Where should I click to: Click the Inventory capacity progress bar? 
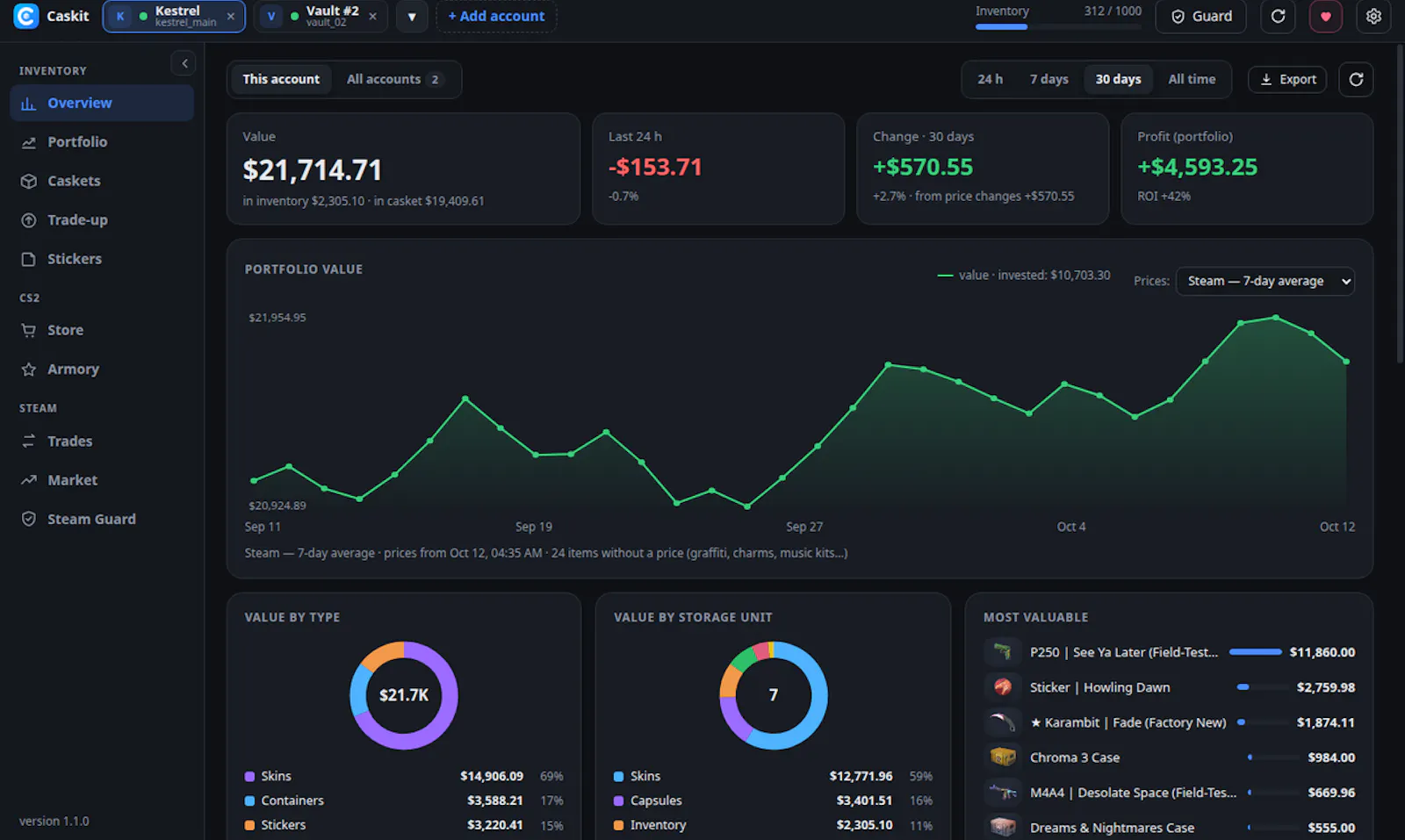click(x=1058, y=26)
